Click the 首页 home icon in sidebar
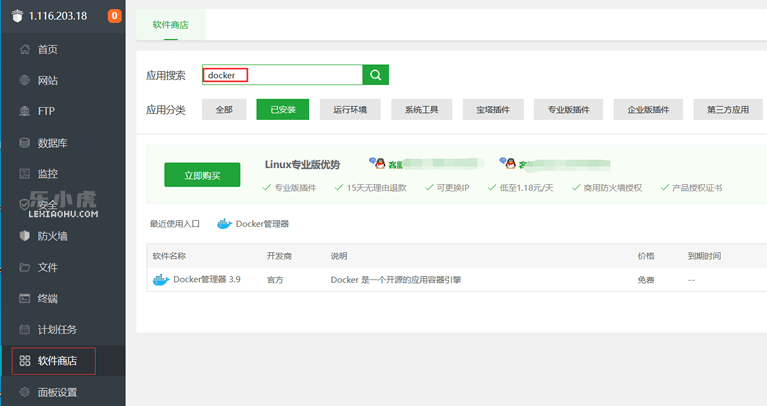 [x=24, y=49]
